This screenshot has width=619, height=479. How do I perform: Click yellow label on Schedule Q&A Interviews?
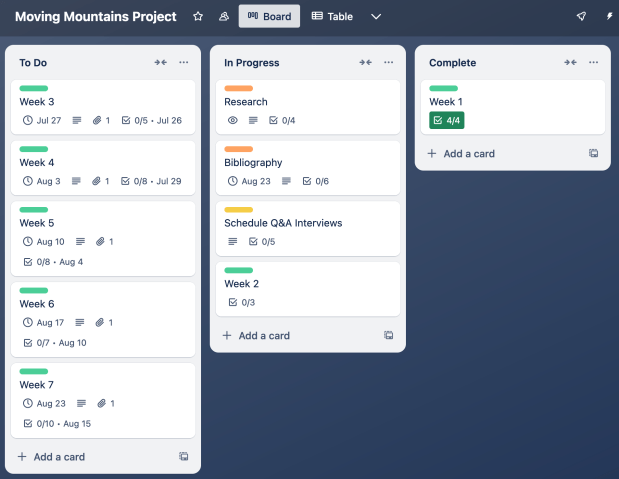(238, 210)
